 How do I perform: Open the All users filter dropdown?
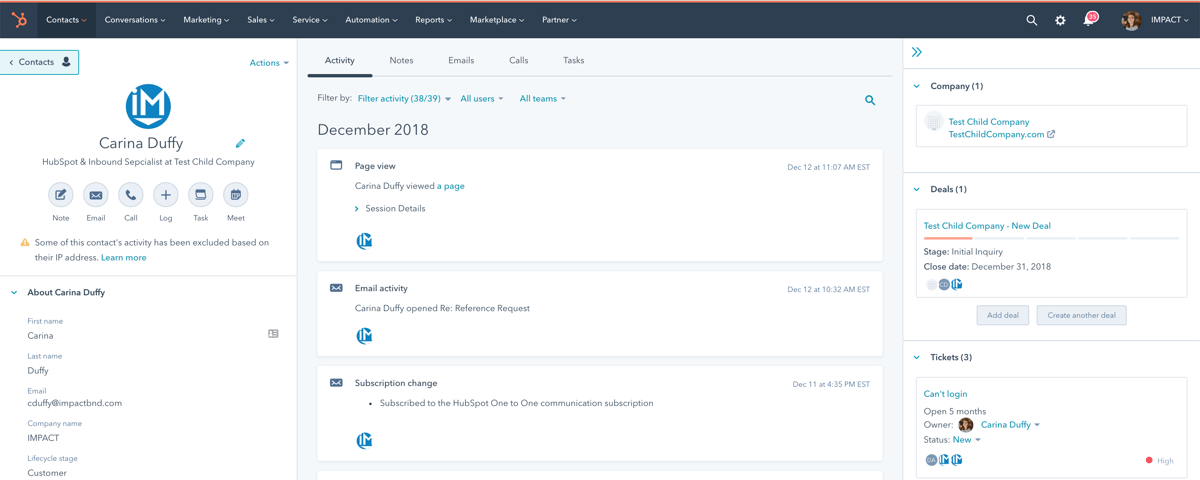tap(482, 99)
